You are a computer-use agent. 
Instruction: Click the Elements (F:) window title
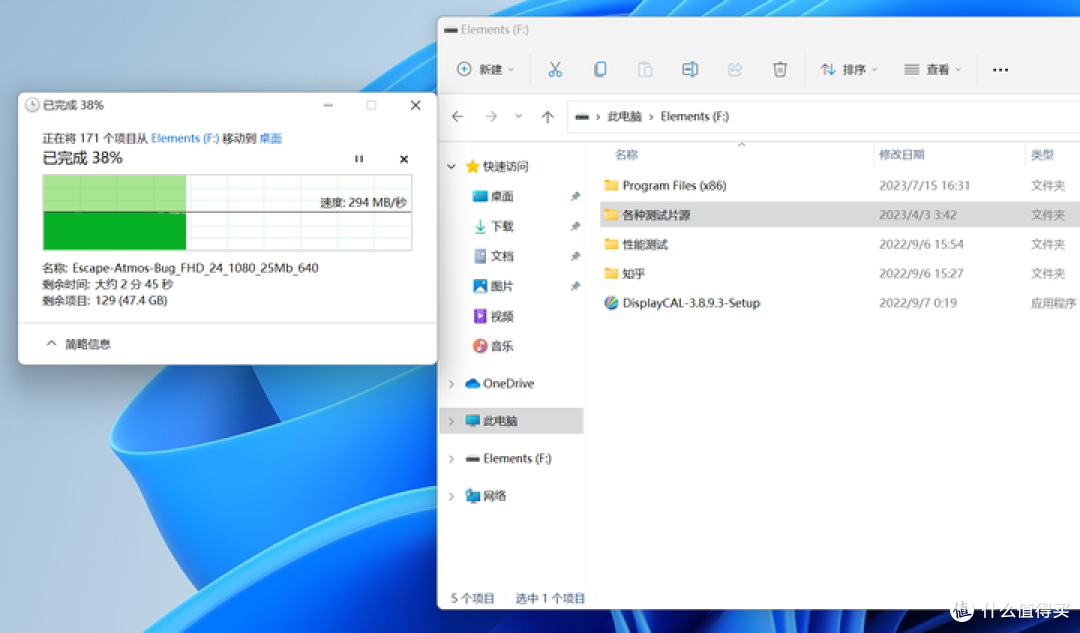pyautogui.click(x=494, y=30)
